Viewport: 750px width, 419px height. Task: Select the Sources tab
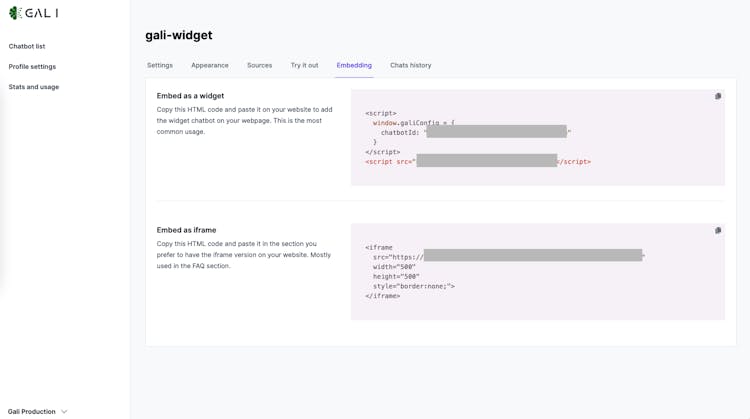point(259,65)
